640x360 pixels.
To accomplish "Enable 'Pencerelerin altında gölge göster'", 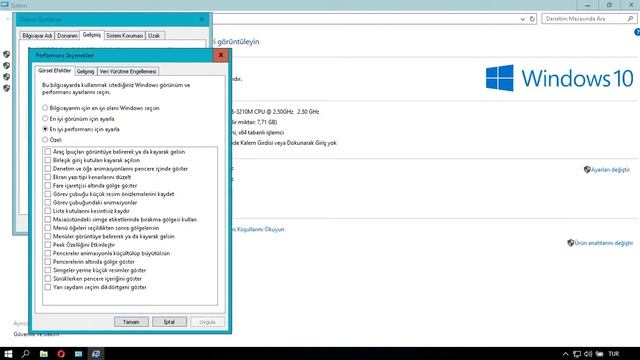I will (48, 262).
